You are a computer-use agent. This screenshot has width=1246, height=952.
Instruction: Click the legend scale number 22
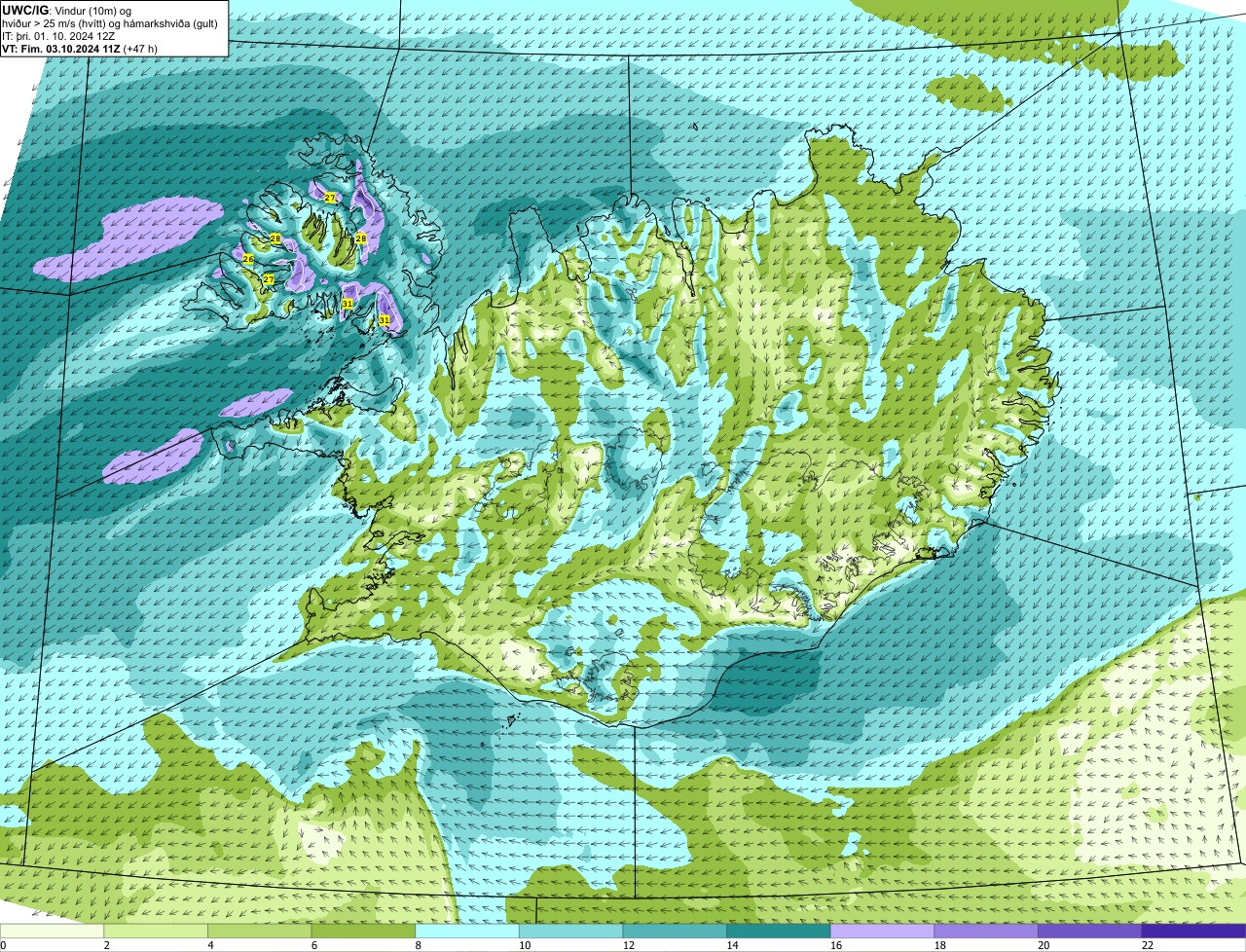tap(1148, 945)
